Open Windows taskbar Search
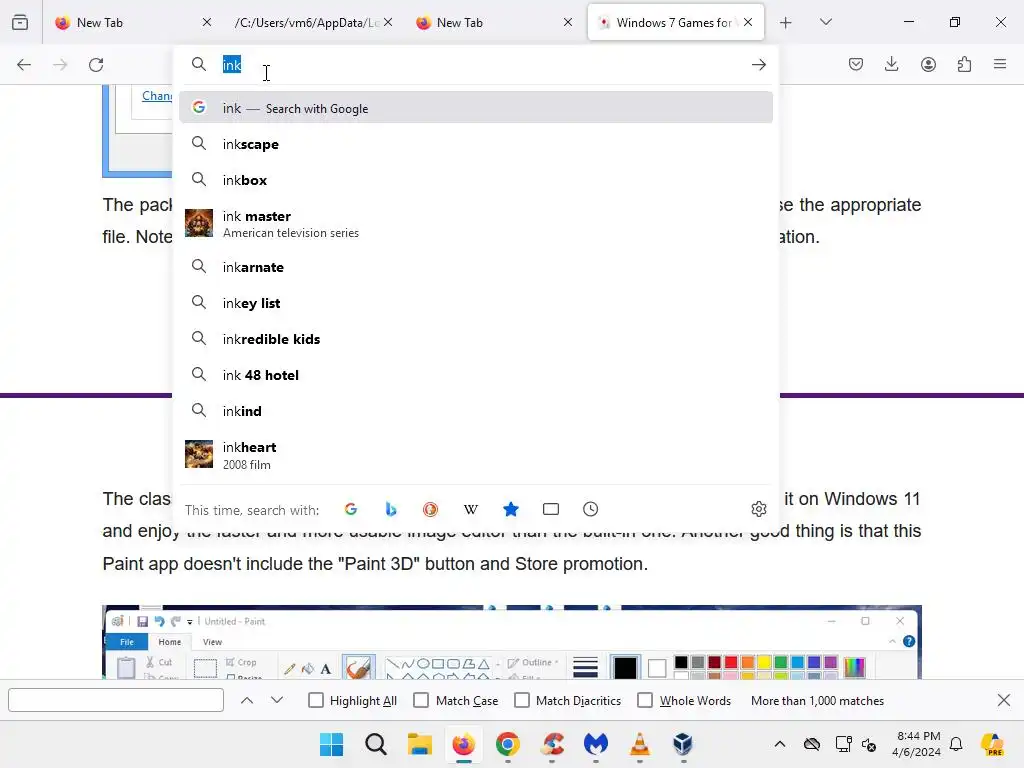1024x768 pixels. (376, 744)
